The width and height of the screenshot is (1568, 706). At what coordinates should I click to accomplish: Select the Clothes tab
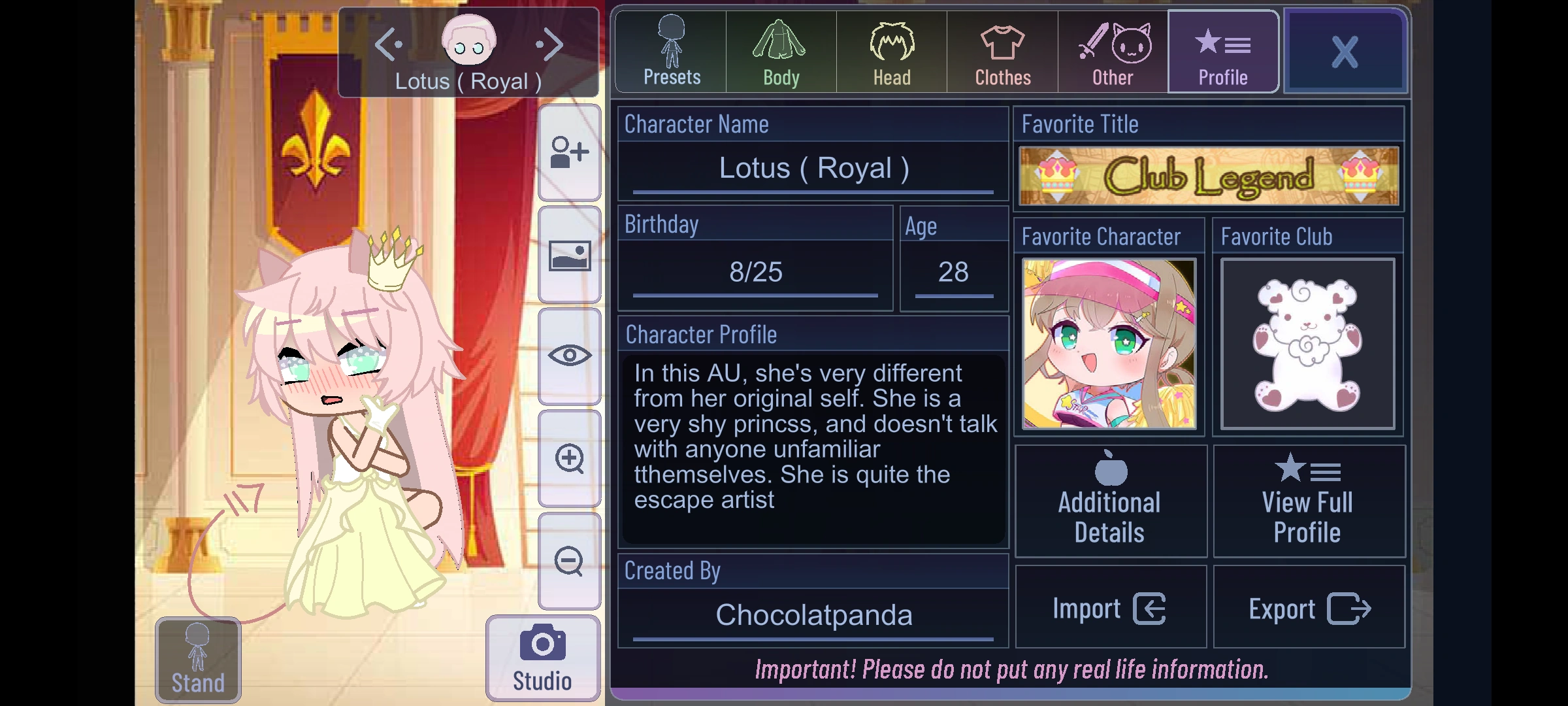(x=1002, y=52)
